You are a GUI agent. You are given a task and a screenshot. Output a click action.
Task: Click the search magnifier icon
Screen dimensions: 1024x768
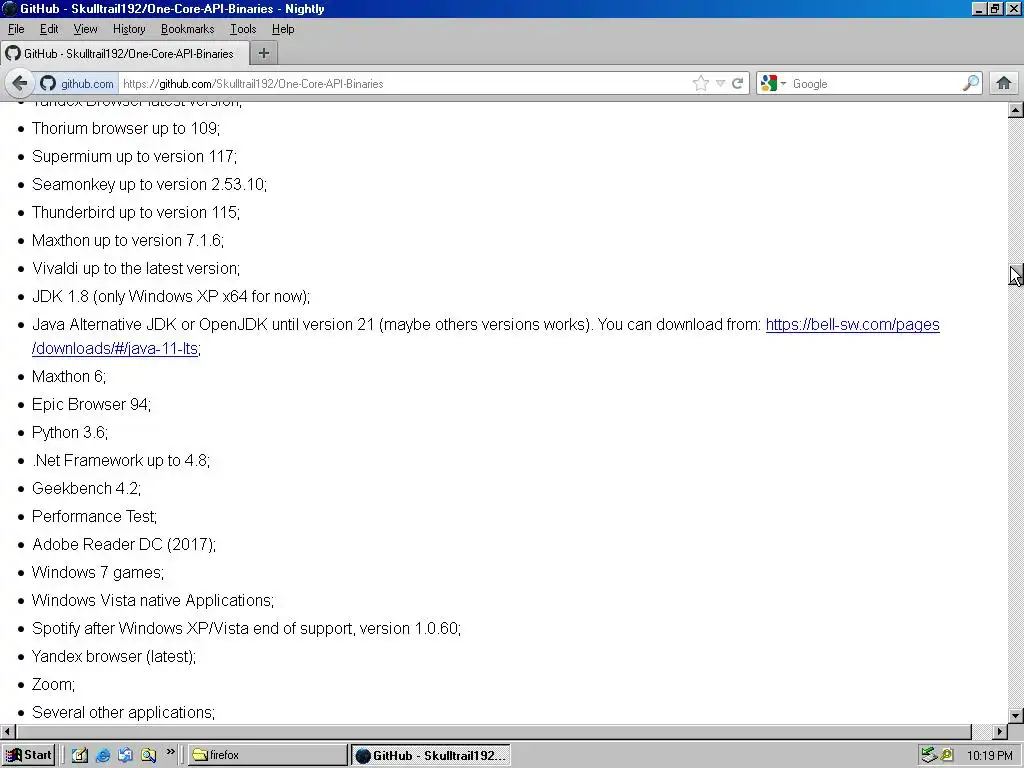pyautogui.click(x=971, y=83)
